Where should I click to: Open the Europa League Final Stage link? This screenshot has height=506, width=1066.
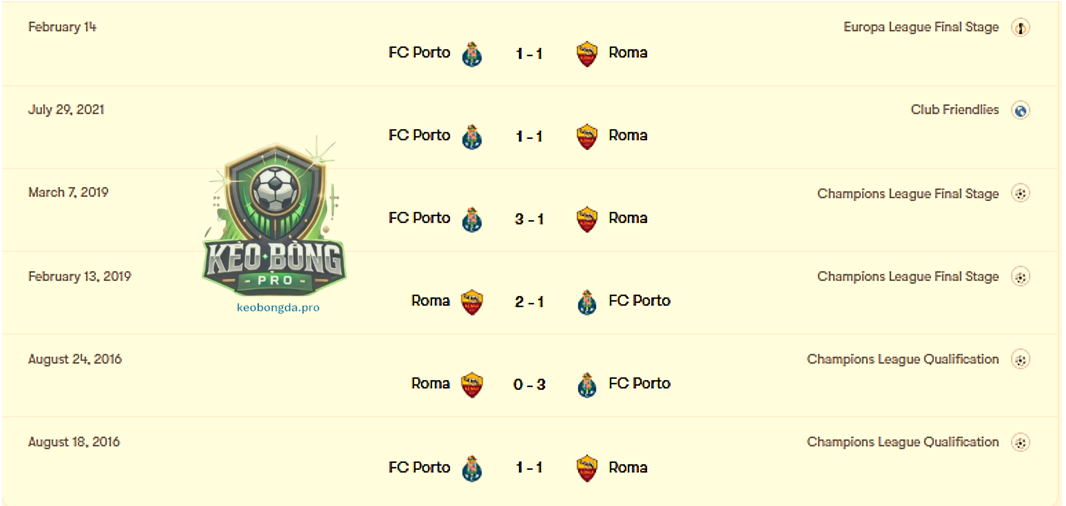(921, 27)
